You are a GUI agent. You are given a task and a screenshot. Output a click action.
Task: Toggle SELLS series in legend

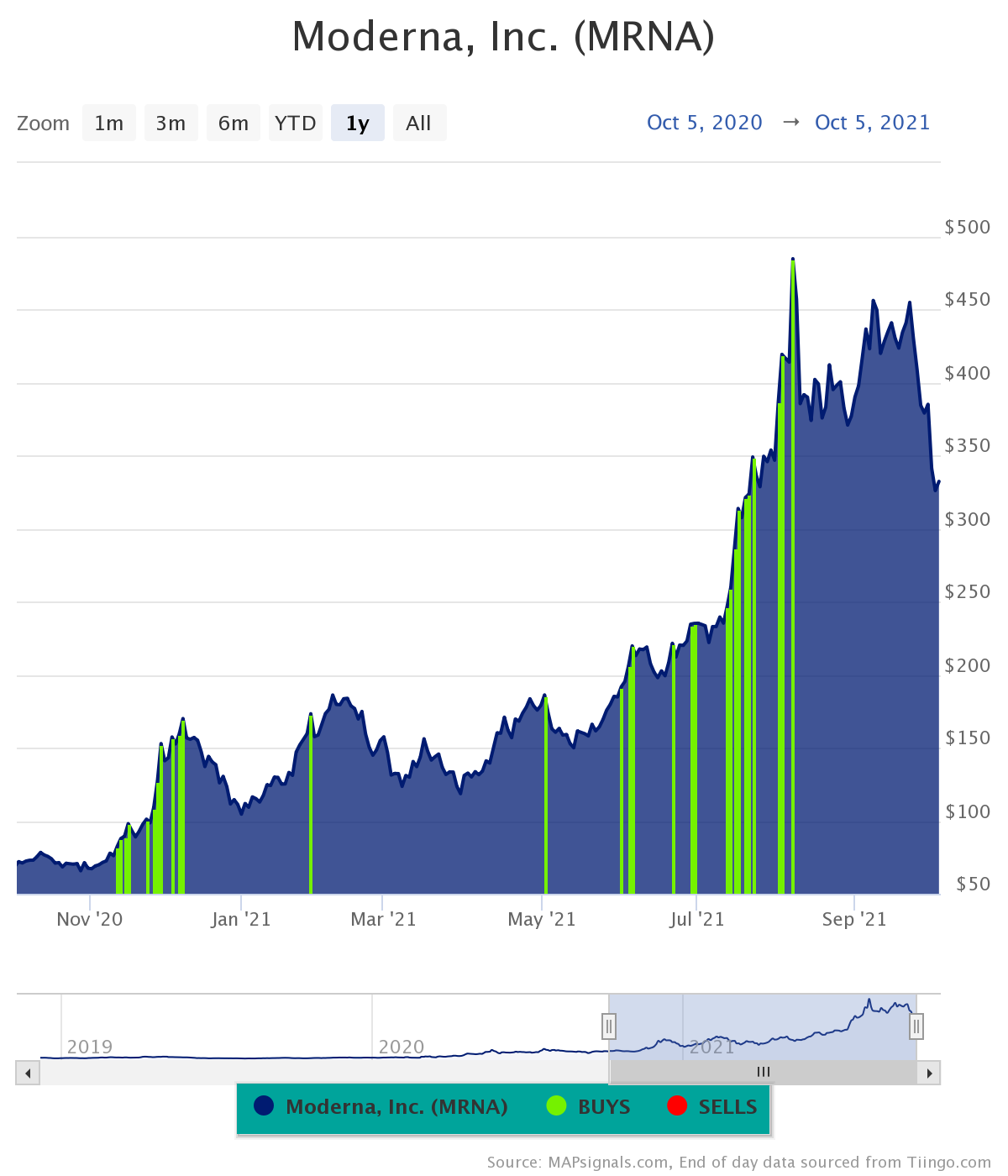coord(712,1106)
